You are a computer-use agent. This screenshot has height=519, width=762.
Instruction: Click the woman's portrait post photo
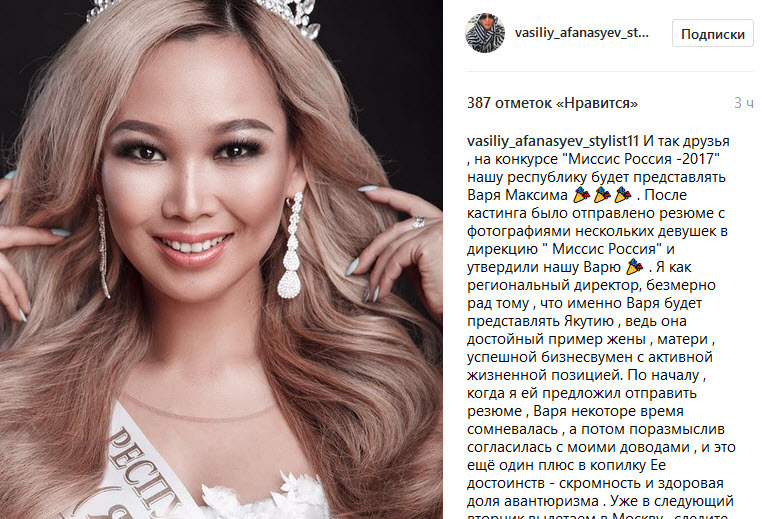[x=221, y=260]
